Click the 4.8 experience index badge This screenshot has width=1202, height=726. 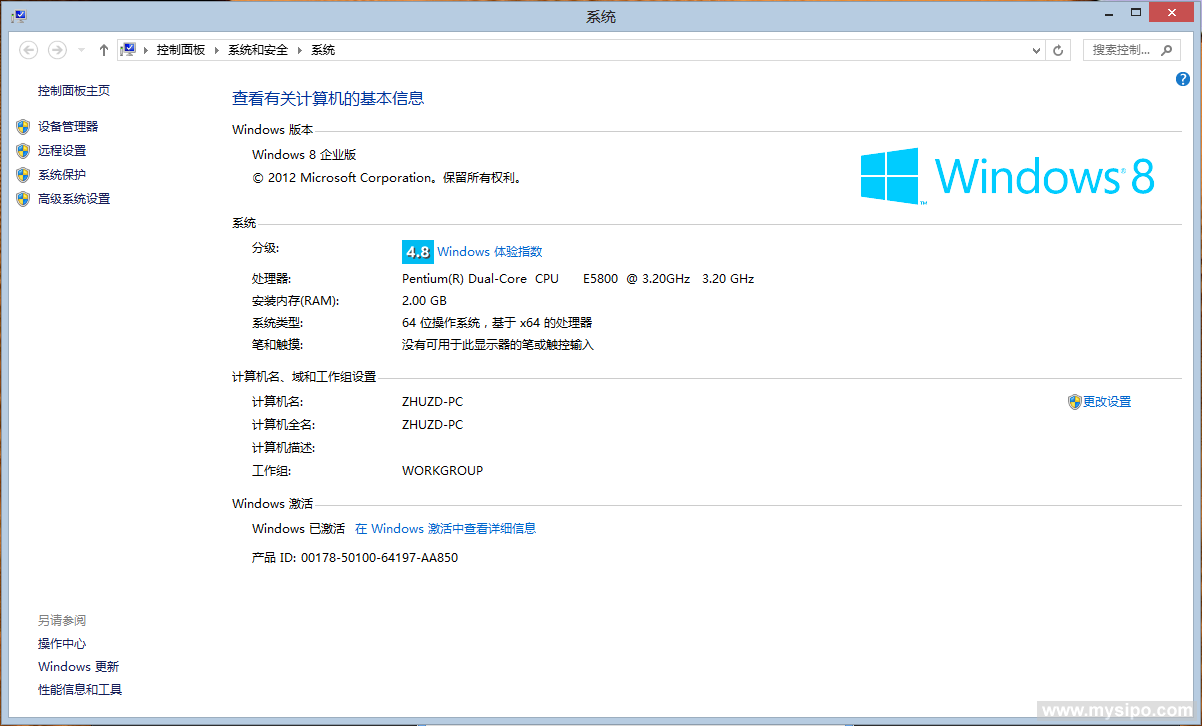click(x=417, y=252)
